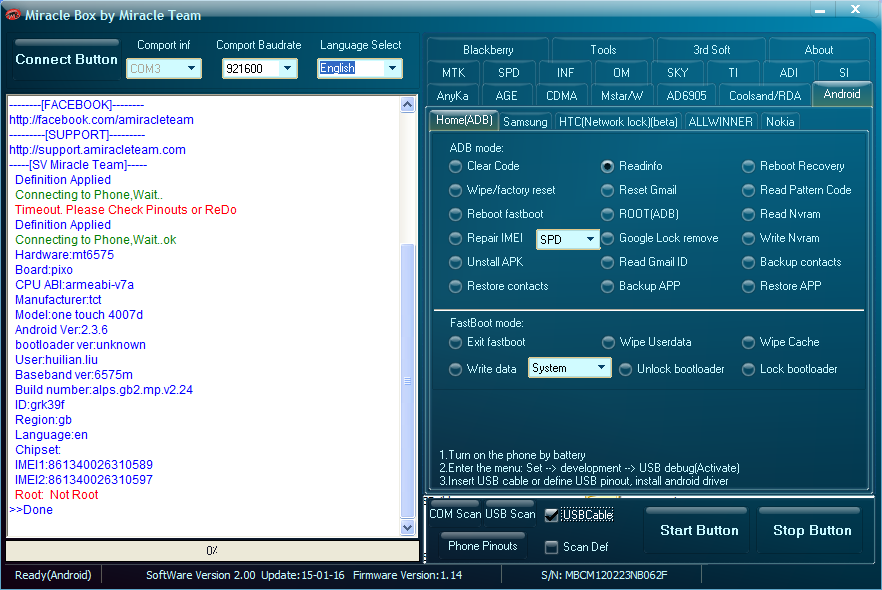This screenshot has width=882, height=590.
Task: Open the Tools tab
Action: 603,49
